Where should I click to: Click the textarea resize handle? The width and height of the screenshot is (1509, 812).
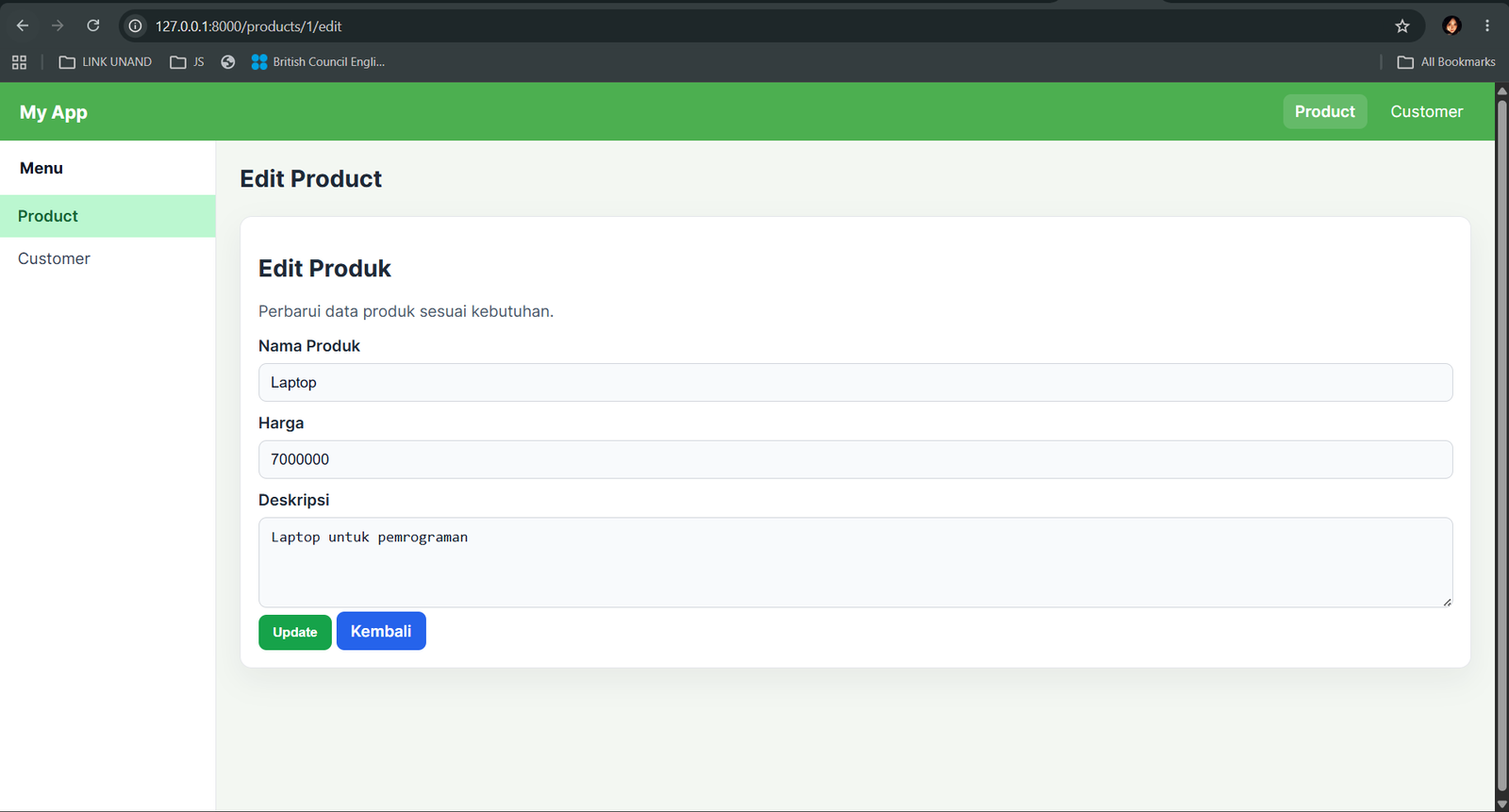click(x=1447, y=602)
